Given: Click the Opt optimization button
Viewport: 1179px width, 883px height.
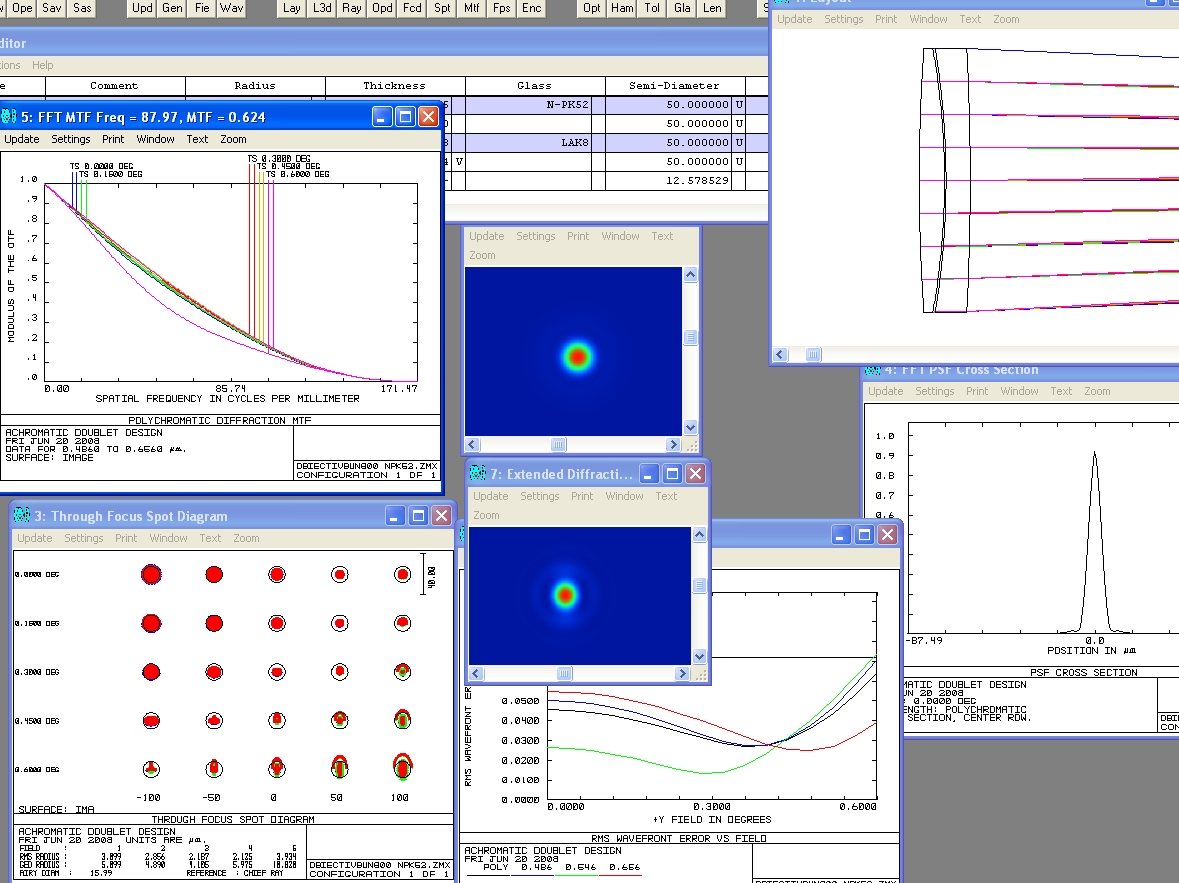Looking at the screenshot, I should 592,8.
